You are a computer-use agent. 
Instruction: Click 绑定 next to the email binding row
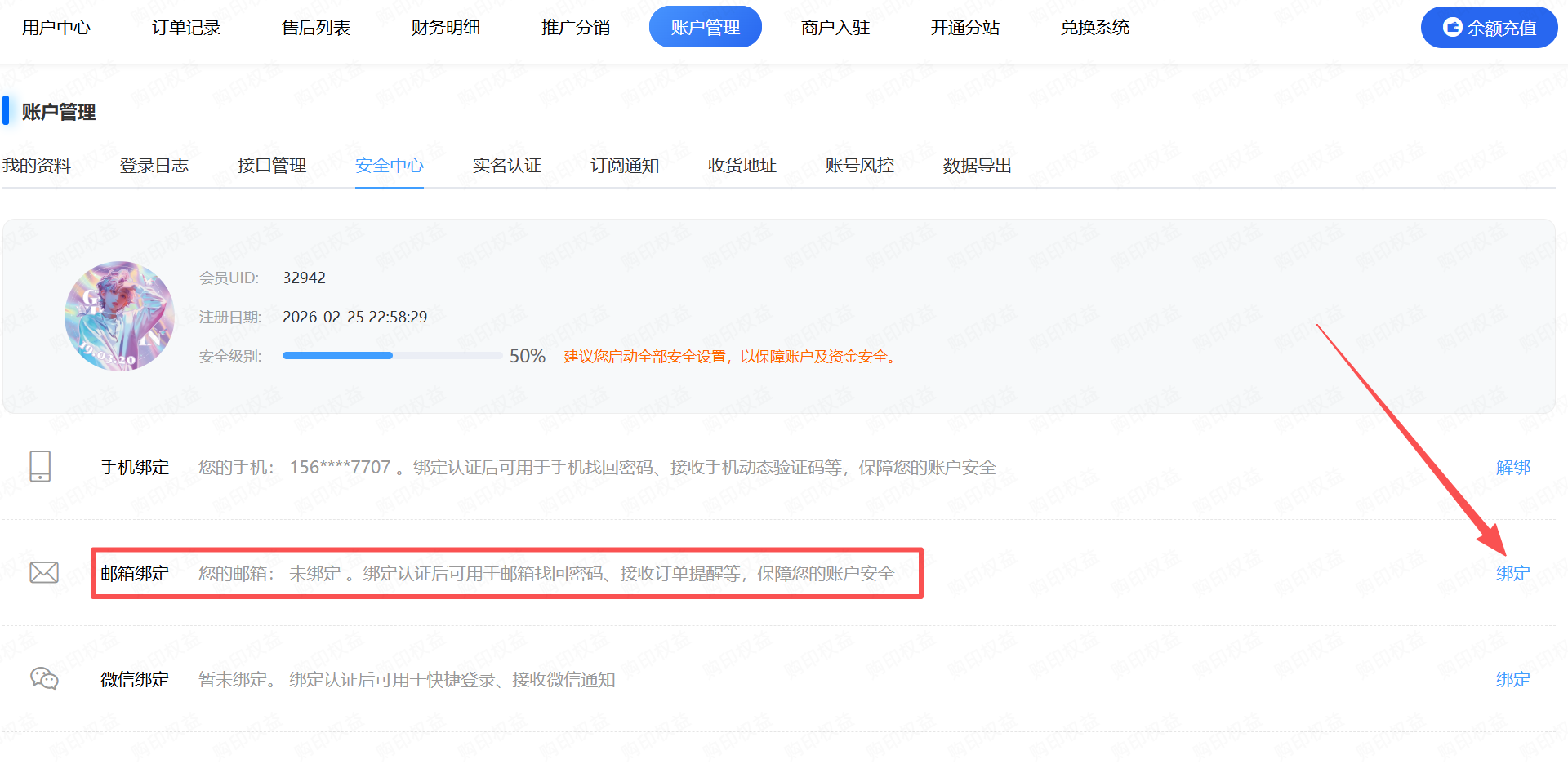coord(1512,572)
